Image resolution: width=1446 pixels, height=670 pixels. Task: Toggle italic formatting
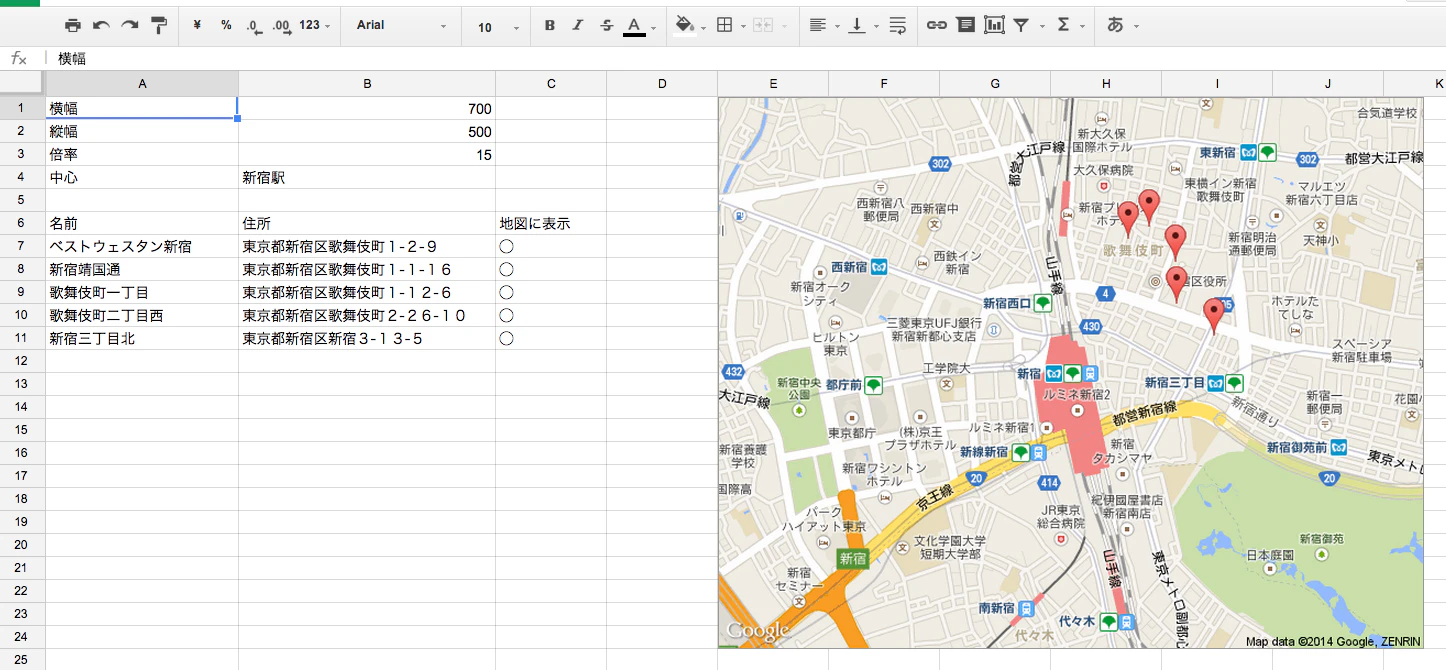(x=577, y=26)
